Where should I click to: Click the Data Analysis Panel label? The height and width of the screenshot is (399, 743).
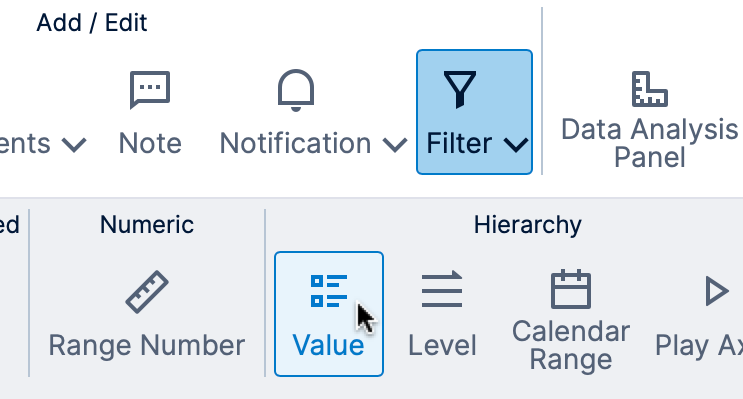click(650, 143)
